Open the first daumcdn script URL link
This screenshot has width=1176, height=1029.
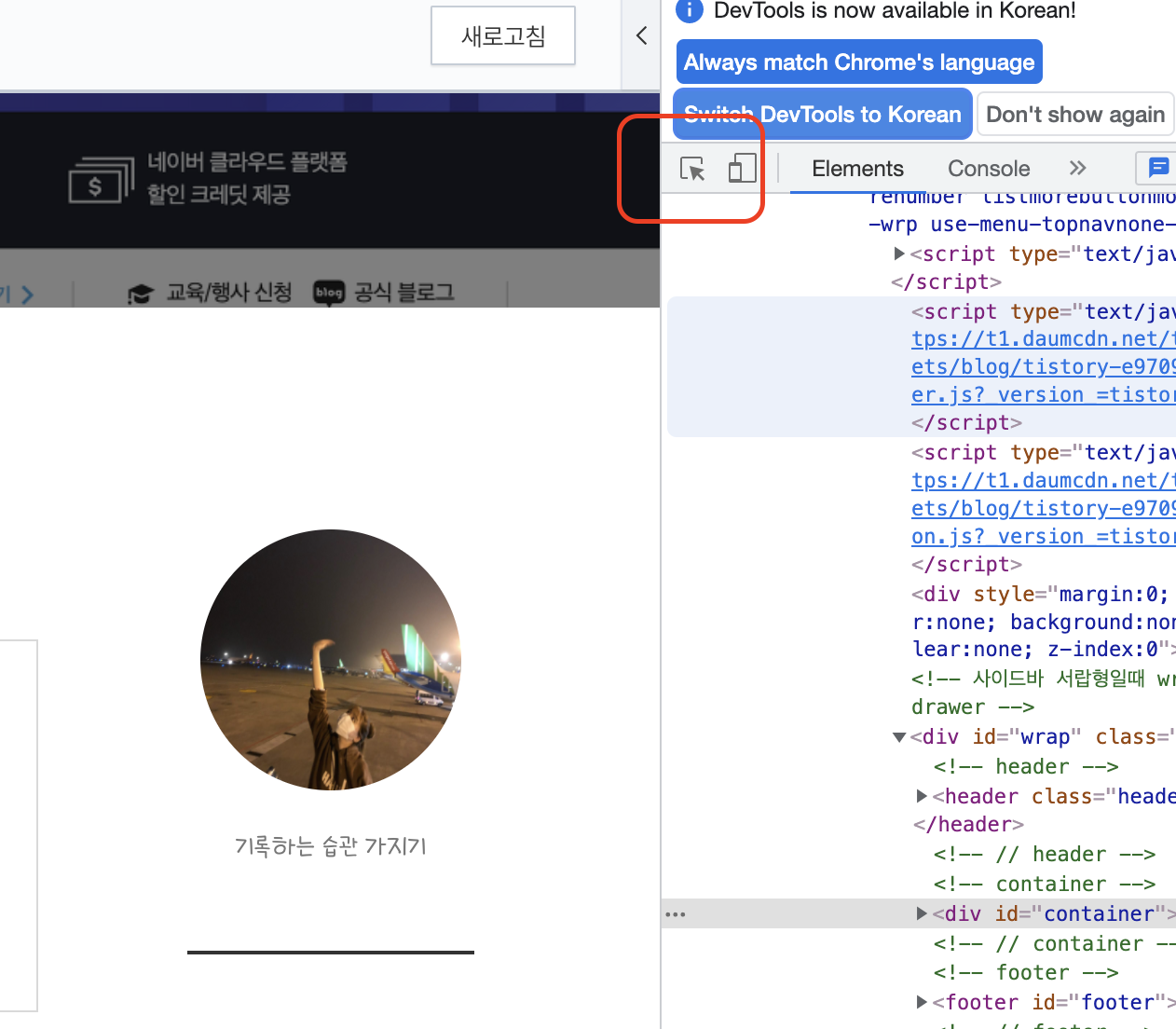click(1044, 366)
